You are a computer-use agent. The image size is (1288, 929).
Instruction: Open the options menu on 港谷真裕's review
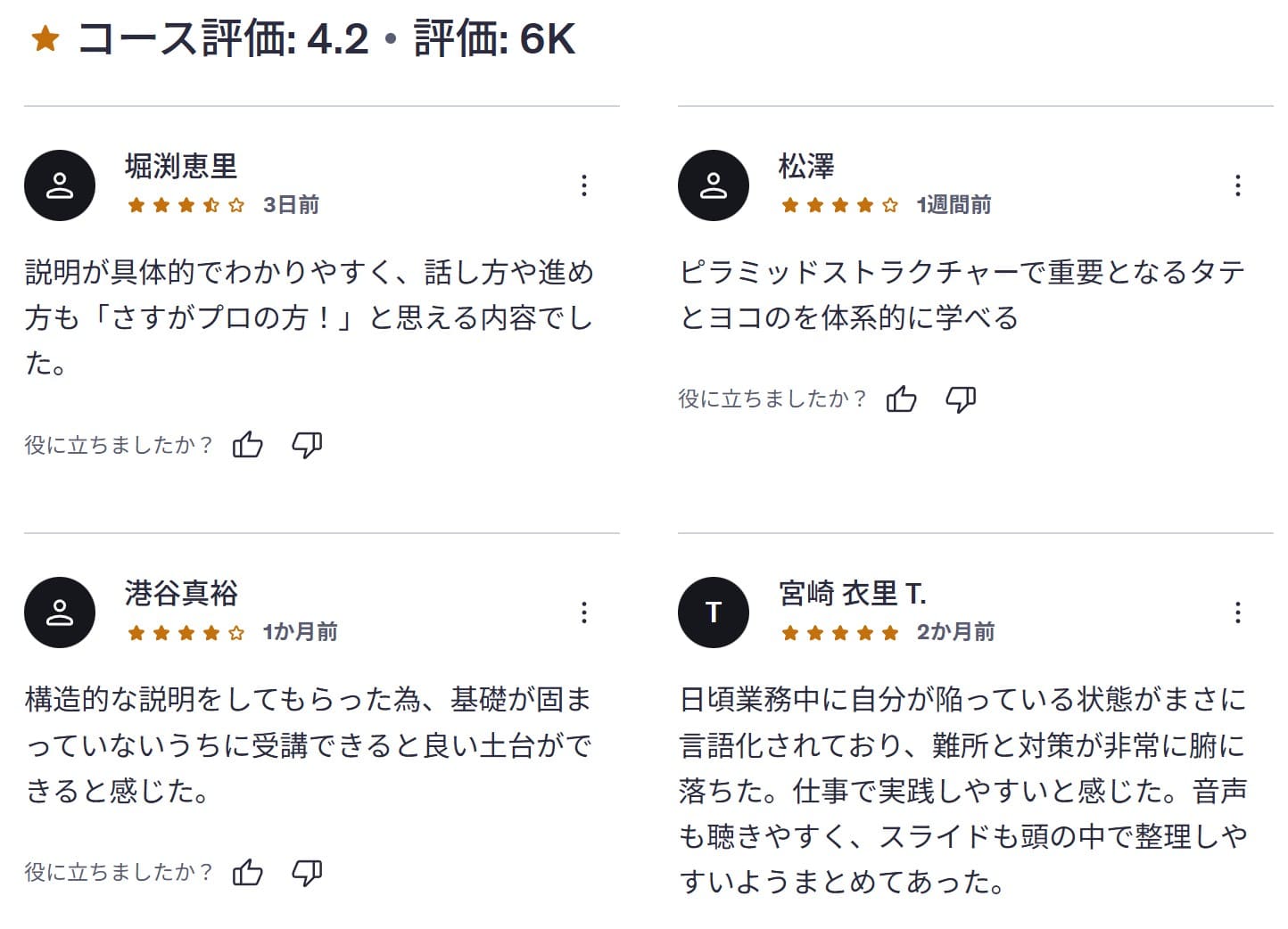(584, 612)
